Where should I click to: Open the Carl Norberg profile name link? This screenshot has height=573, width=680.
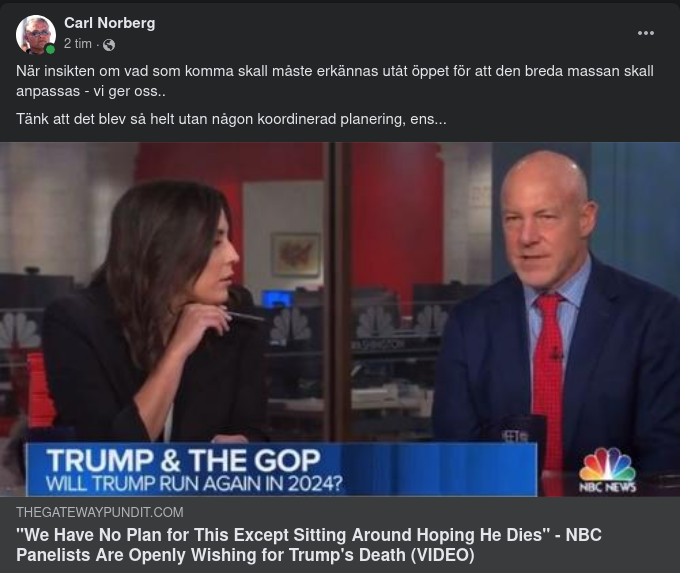[x=109, y=23]
